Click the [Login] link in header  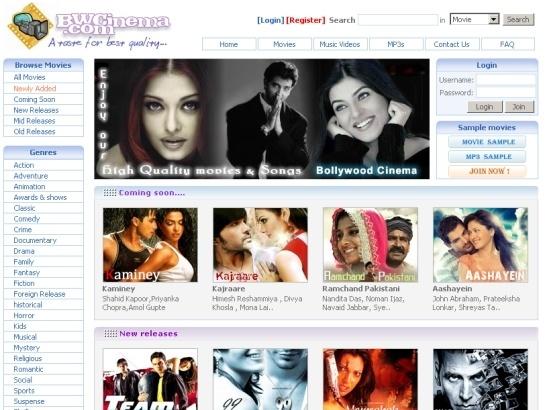click(x=270, y=20)
